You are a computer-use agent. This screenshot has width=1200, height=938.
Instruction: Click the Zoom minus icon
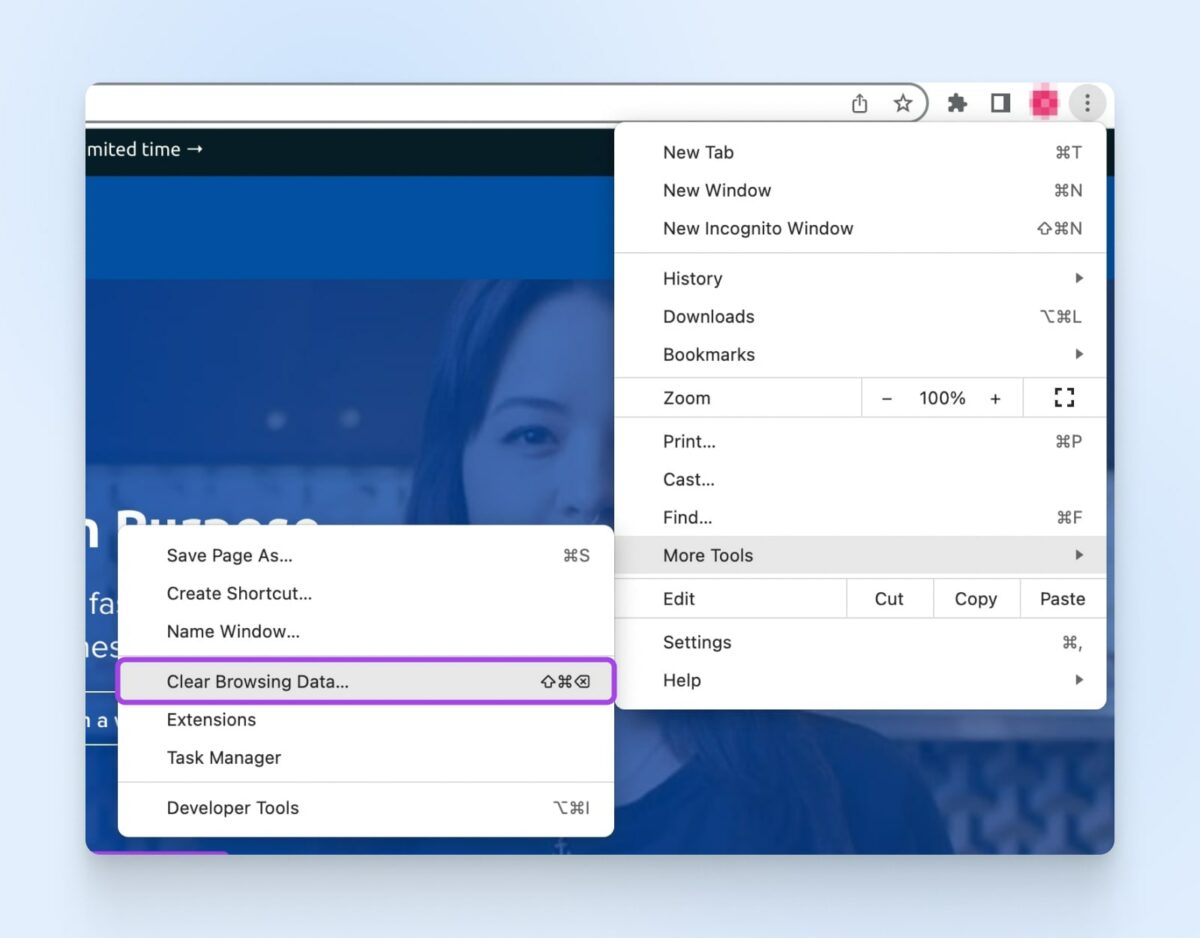(886, 397)
